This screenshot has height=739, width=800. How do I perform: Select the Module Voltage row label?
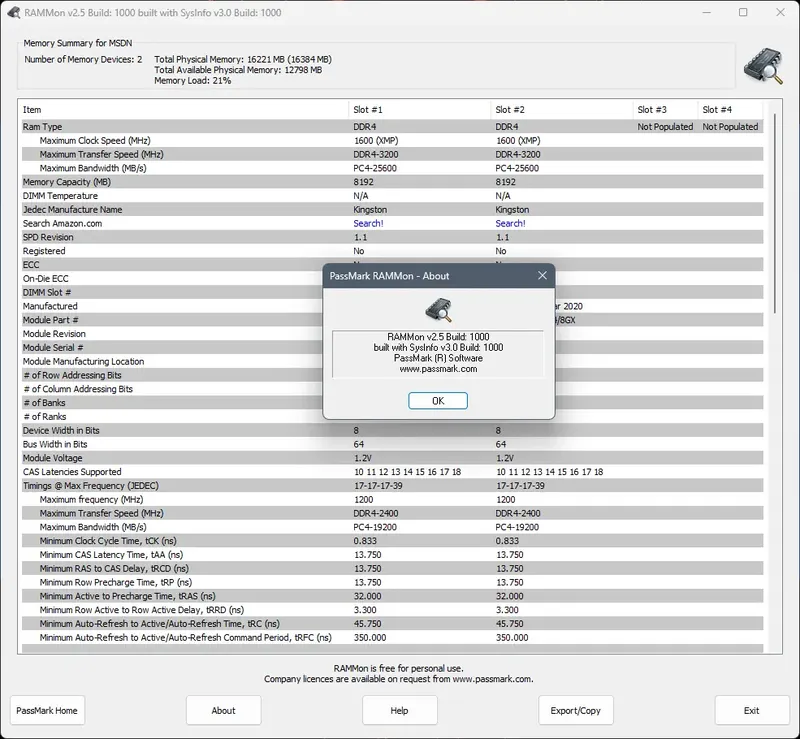pos(53,458)
